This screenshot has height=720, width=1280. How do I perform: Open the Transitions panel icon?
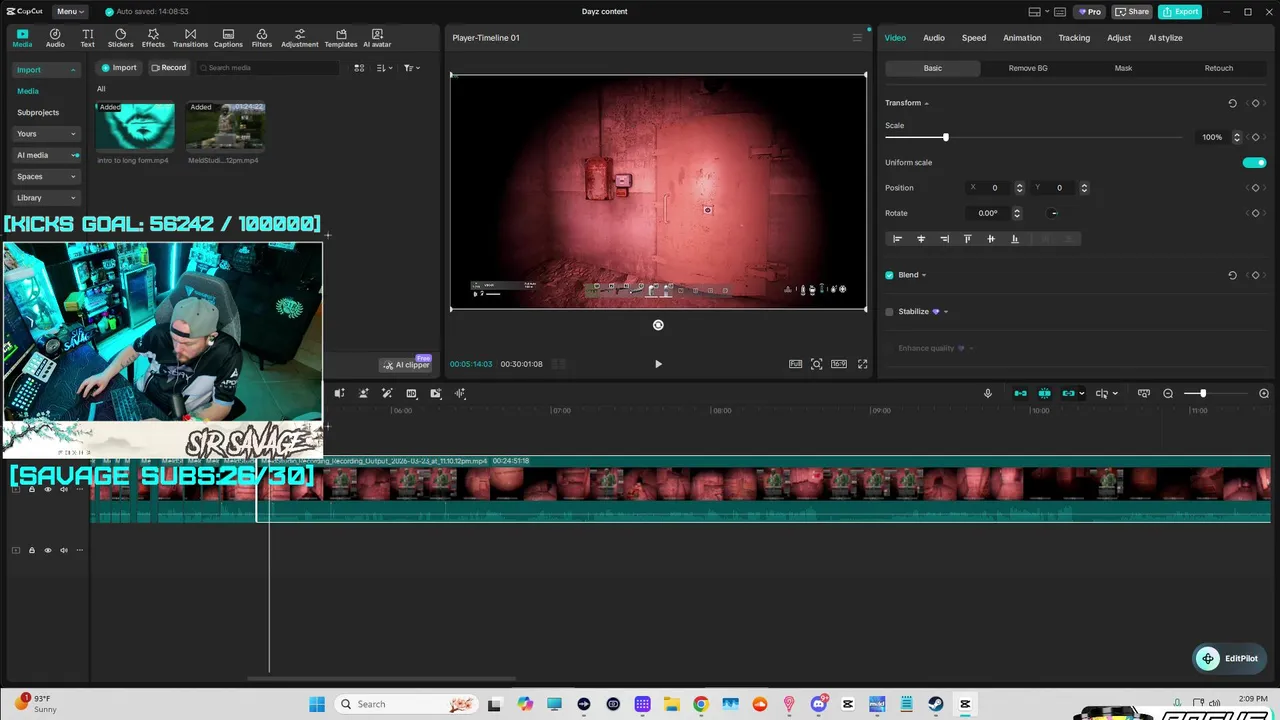pyautogui.click(x=190, y=38)
